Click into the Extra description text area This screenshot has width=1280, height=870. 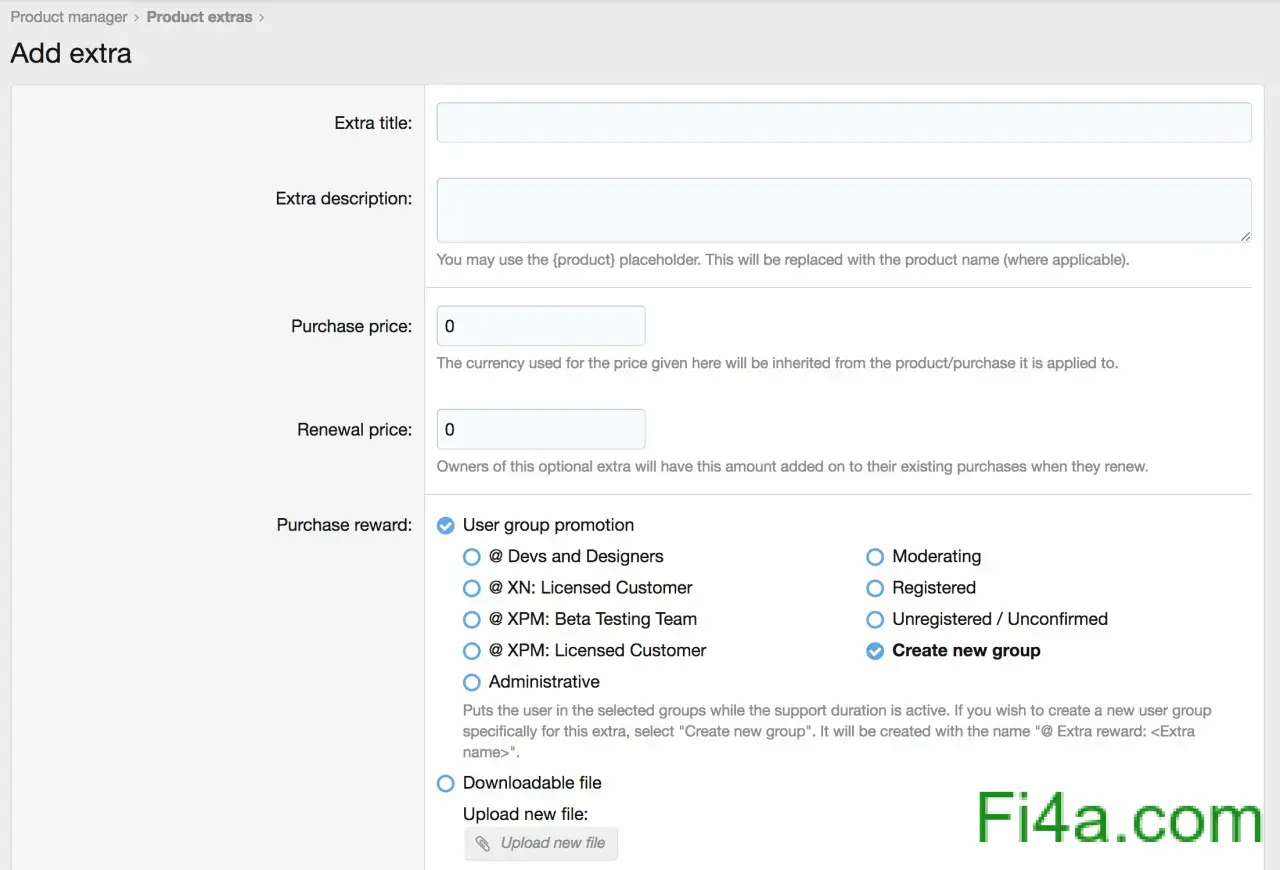(x=844, y=210)
